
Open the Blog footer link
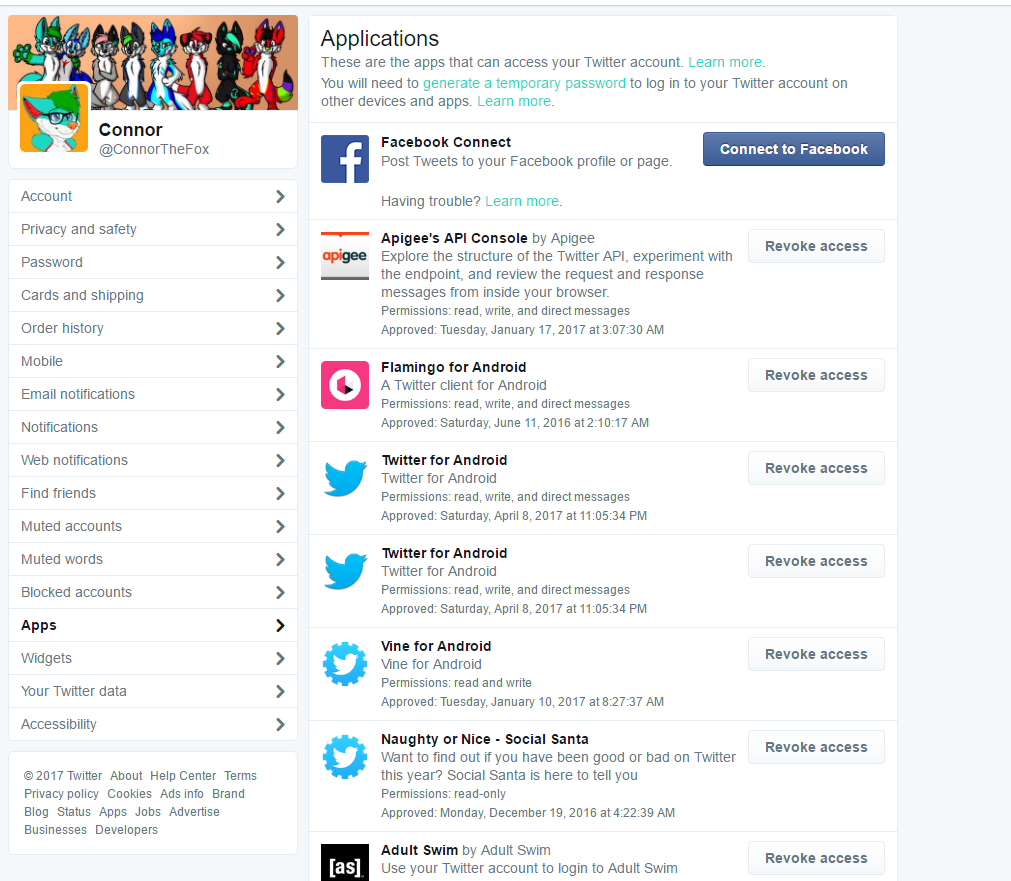(x=36, y=811)
